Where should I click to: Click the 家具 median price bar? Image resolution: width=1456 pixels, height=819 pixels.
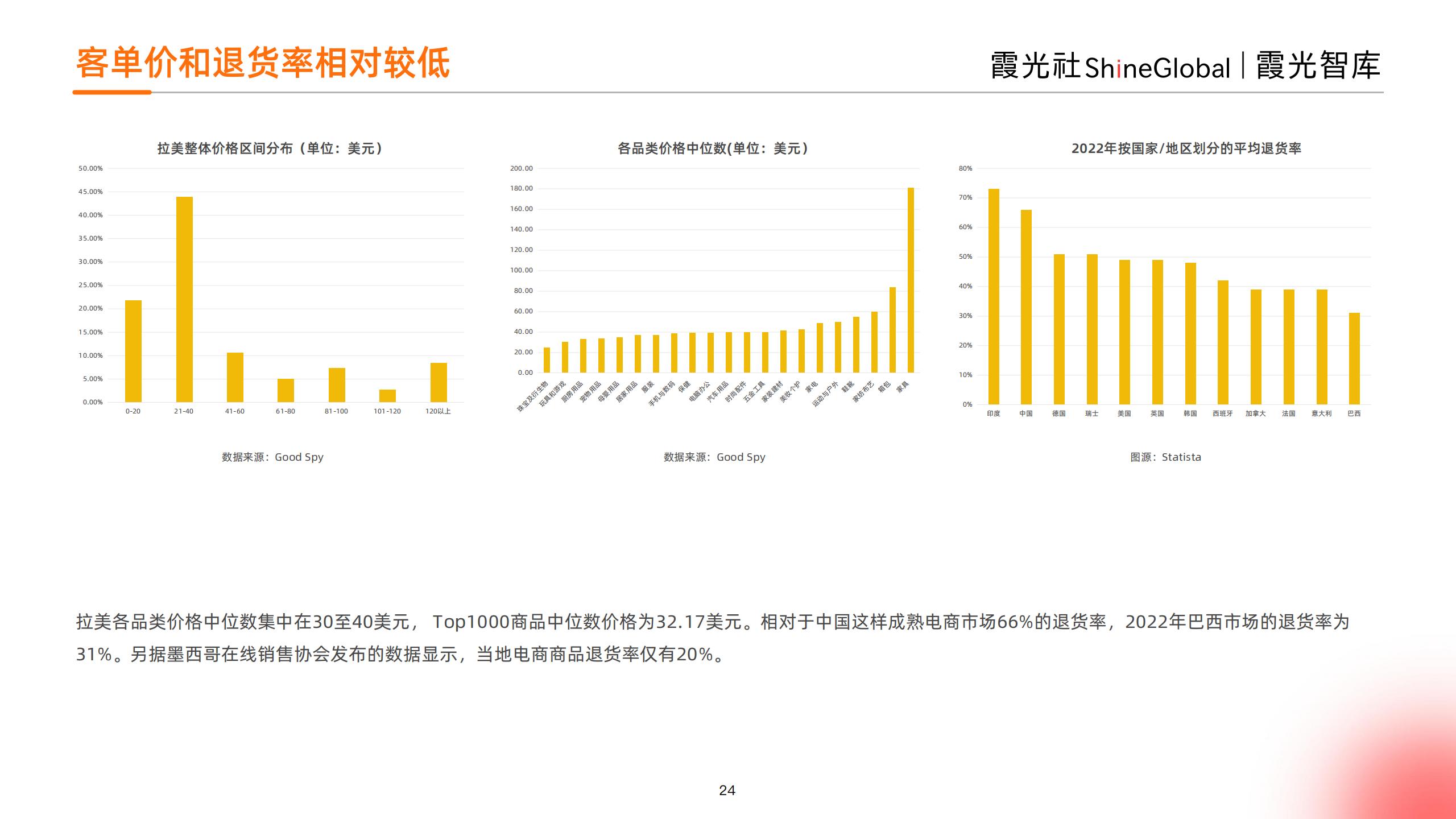pyautogui.click(x=911, y=280)
